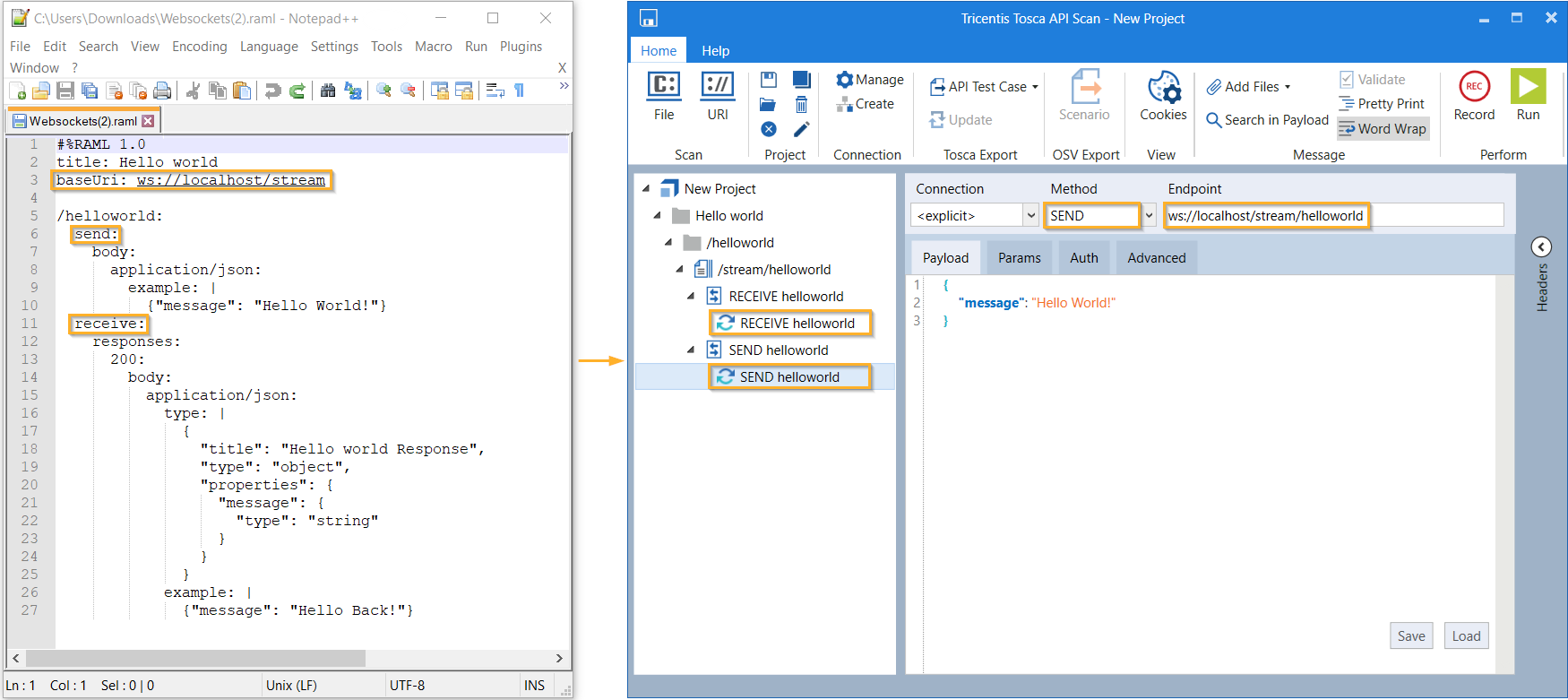Toggle show all characters pilcrow icon
Viewport: 1568px width, 700px height.
point(519,91)
